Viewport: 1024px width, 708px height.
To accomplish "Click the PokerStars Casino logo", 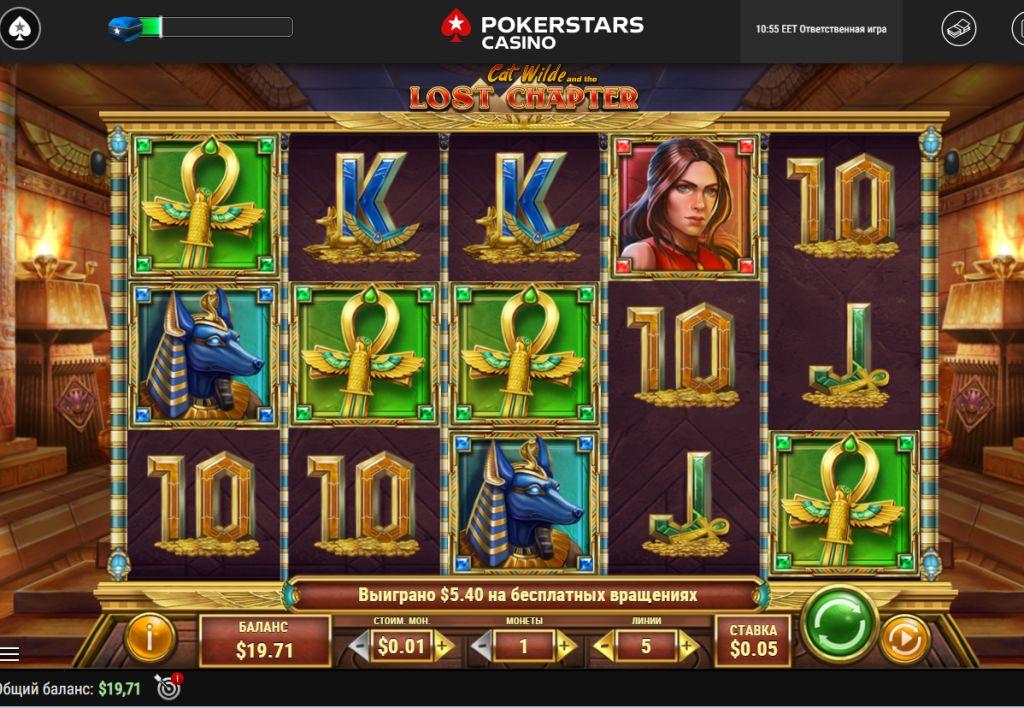I will [542, 29].
